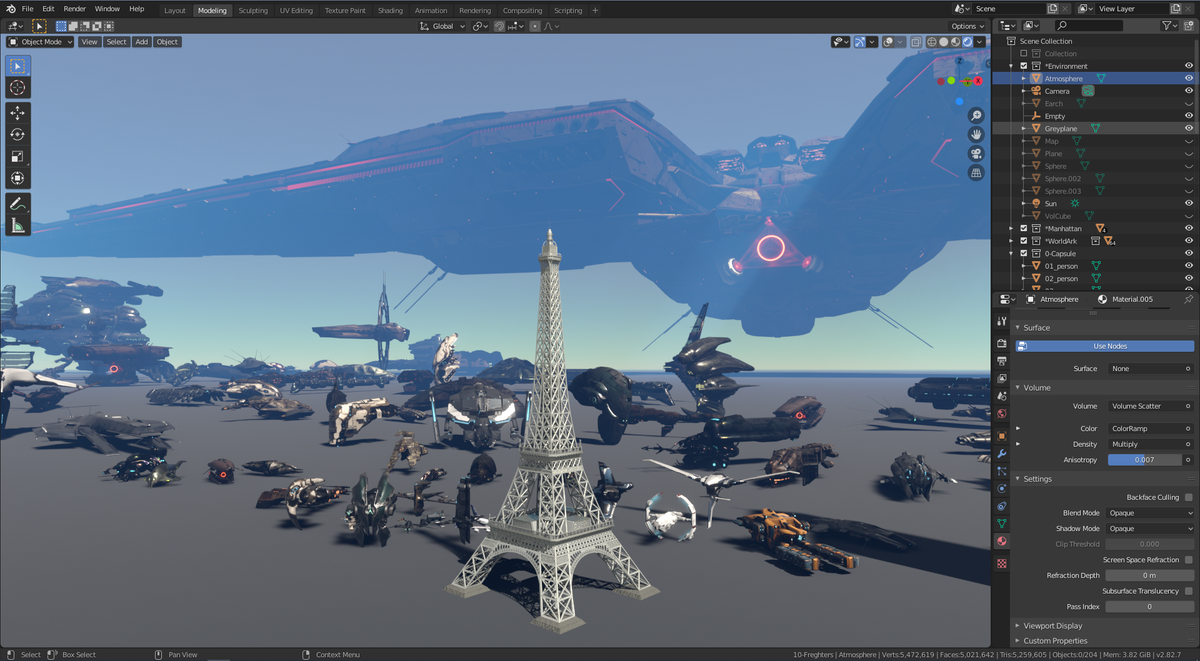Switch to rendered viewport shading
Image resolution: width=1200 pixels, height=661 pixels.
[968, 42]
